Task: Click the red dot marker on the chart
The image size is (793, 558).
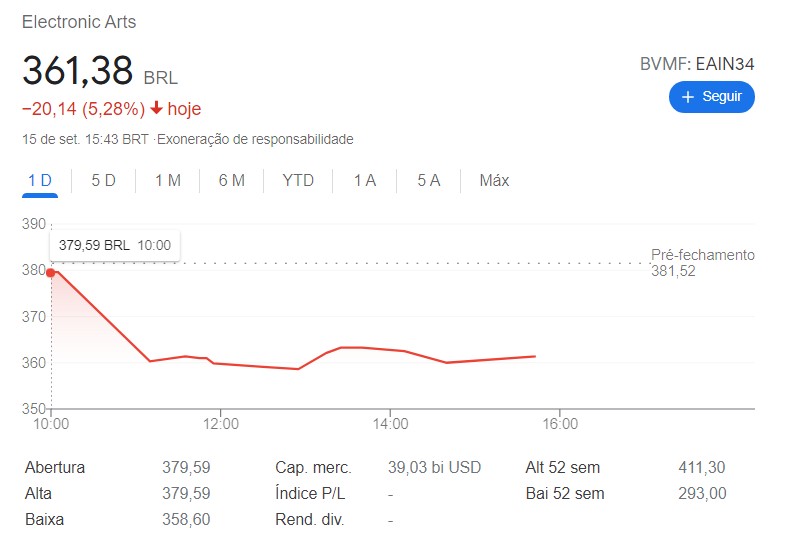Action: (x=51, y=272)
